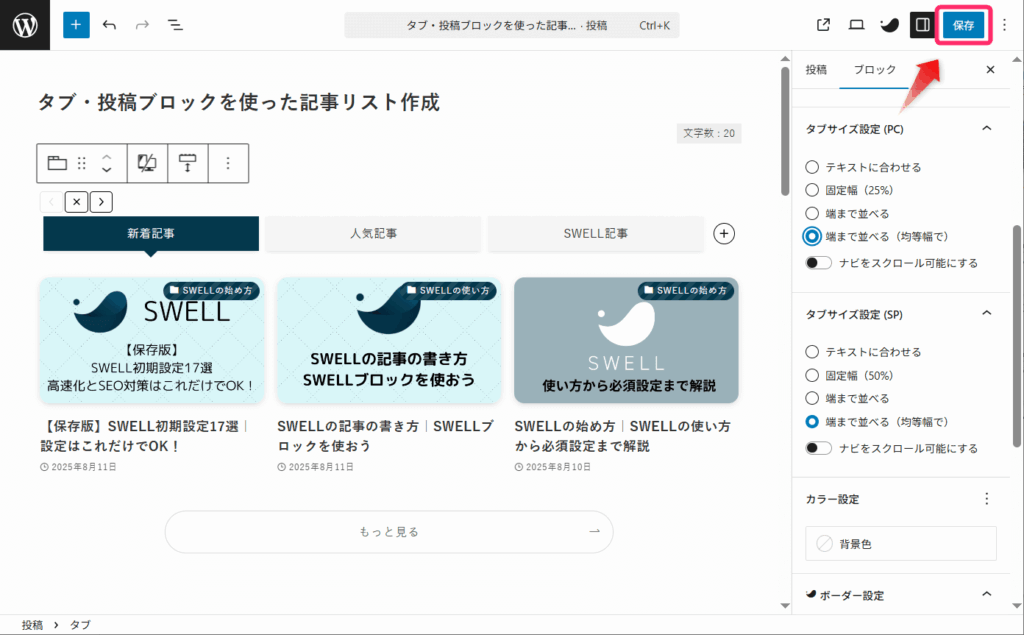Move the selected tab right

tap(101, 202)
